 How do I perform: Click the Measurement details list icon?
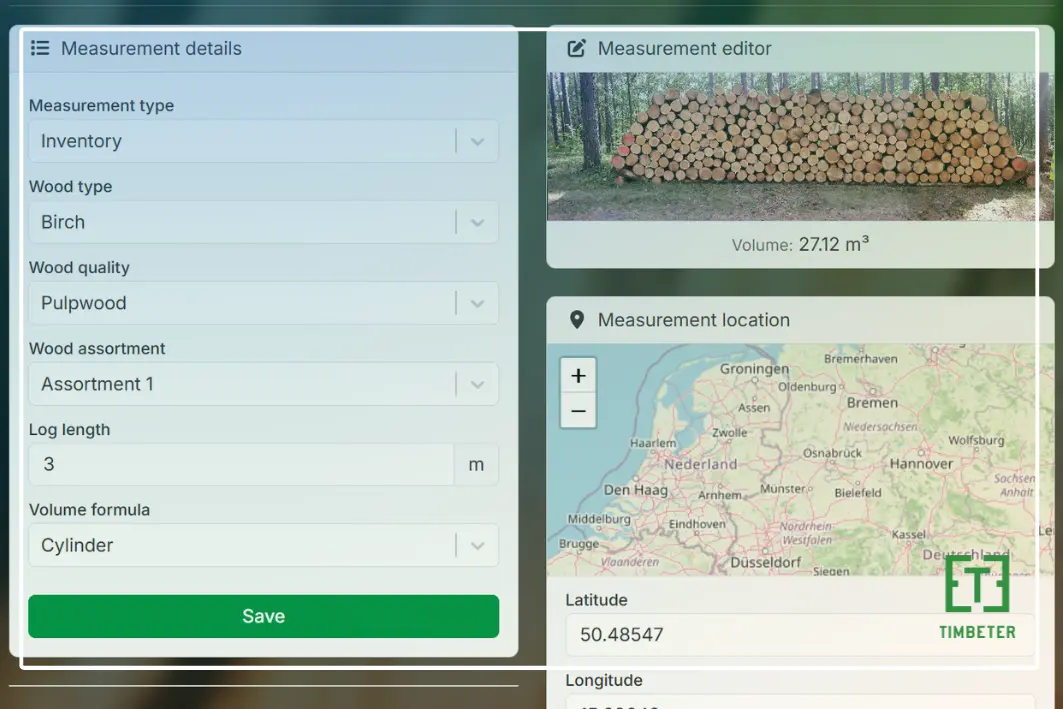[40, 48]
